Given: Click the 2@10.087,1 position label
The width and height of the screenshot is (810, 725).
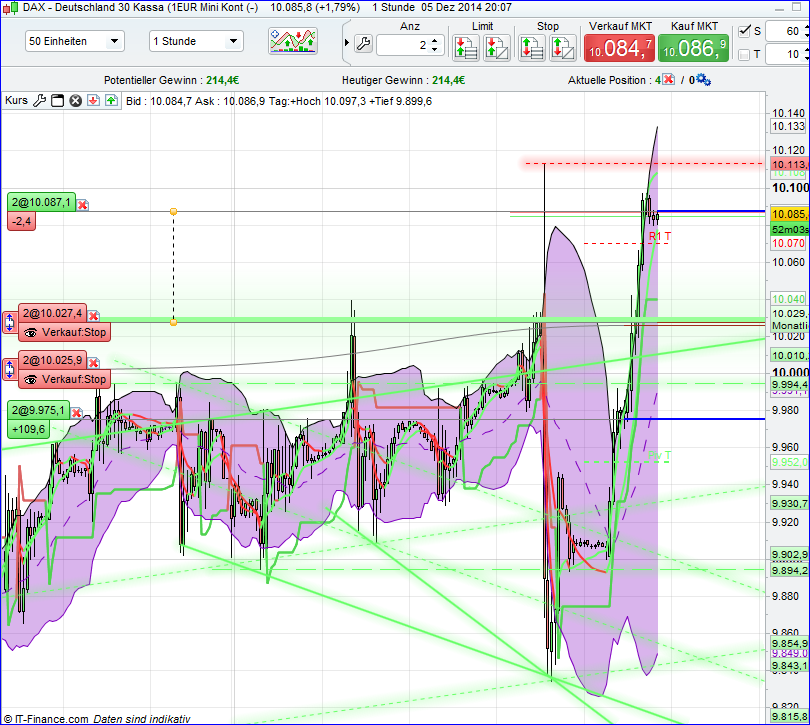Looking at the screenshot, I should pos(41,202).
